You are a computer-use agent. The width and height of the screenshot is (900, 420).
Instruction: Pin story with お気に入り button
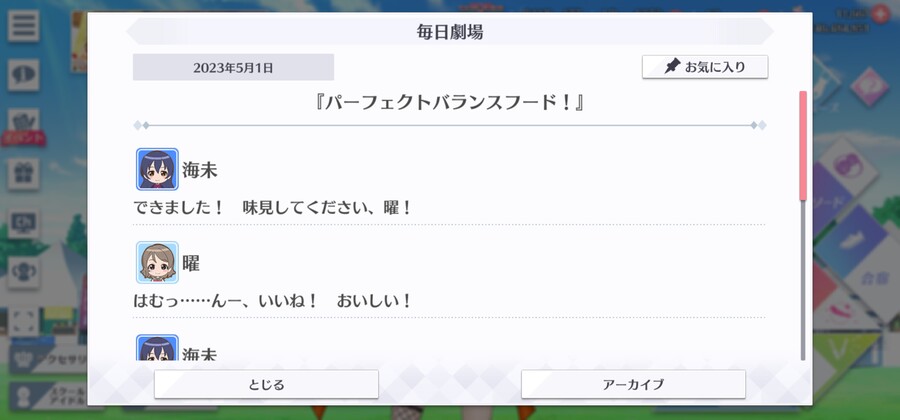coord(705,67)
